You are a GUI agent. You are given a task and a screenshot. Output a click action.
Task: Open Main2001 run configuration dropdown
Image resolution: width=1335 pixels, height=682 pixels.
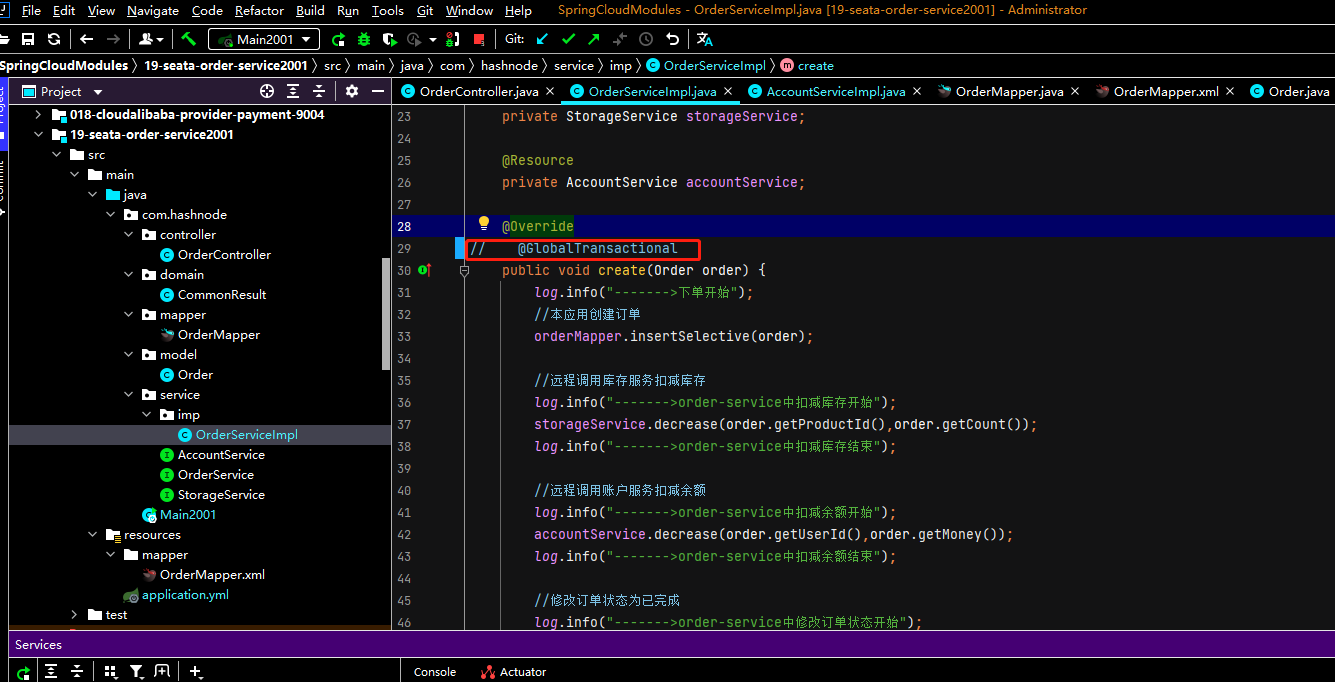tap(264, 39)
